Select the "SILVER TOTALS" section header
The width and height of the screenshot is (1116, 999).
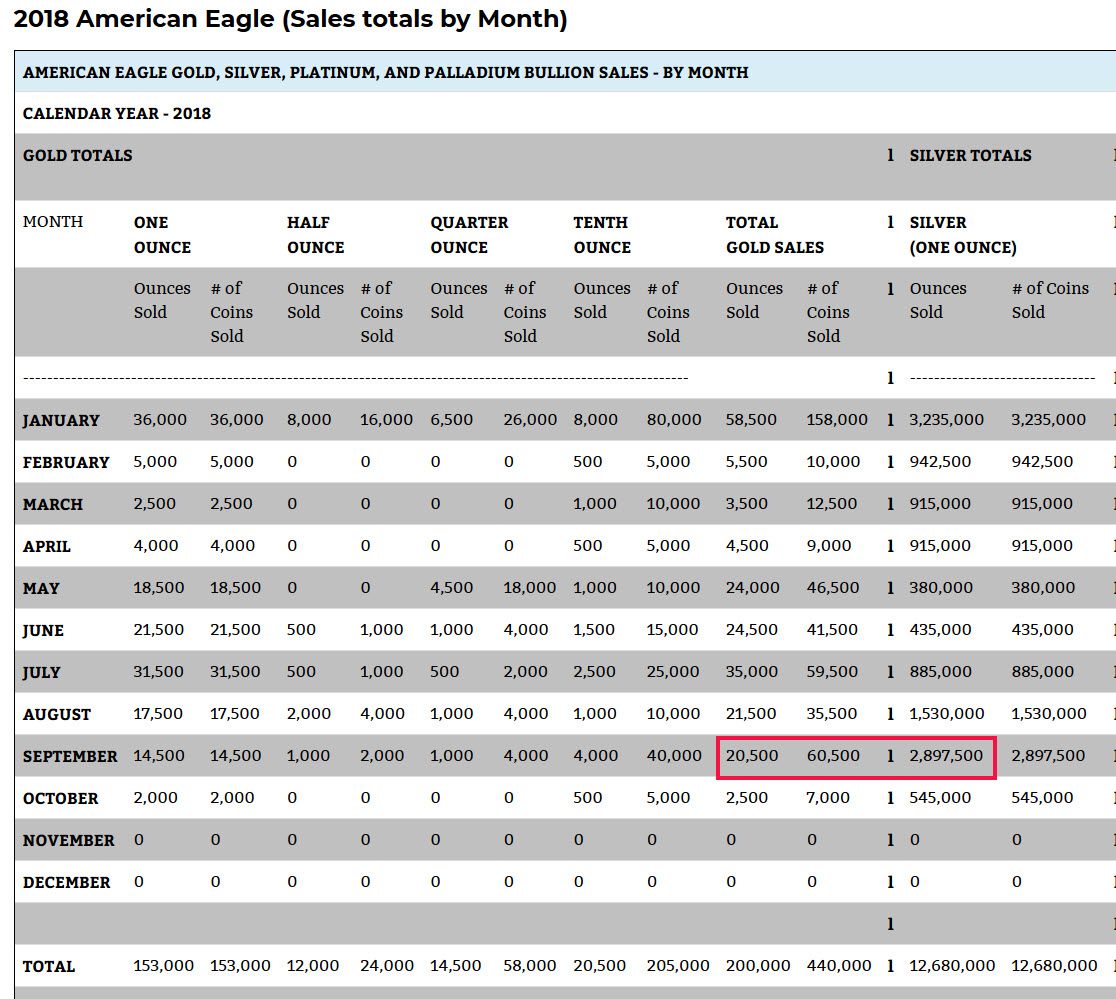(x=970, y=156)
